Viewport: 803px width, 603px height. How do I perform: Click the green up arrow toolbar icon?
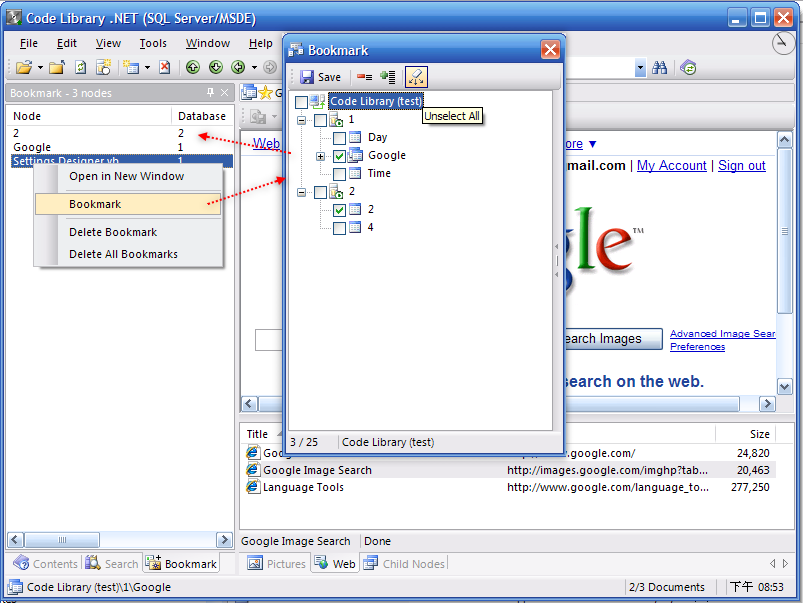pyautogui.click(x=193, y=67)
